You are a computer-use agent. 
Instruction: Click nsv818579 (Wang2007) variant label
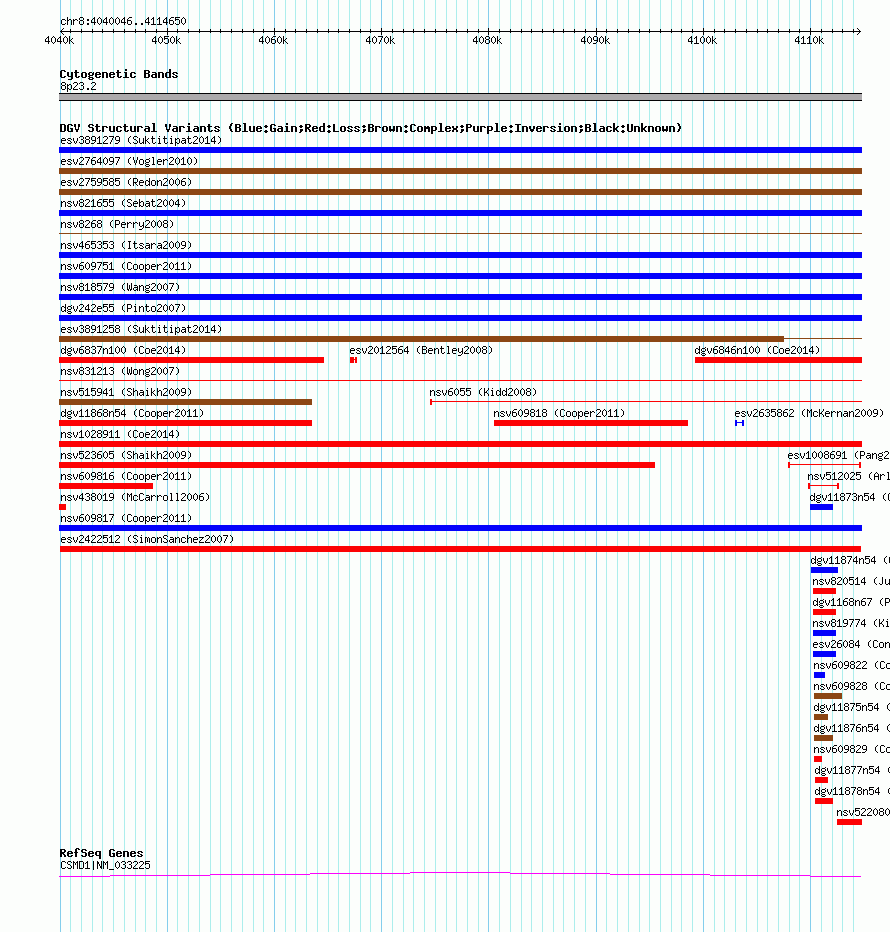tap(120, 287)
